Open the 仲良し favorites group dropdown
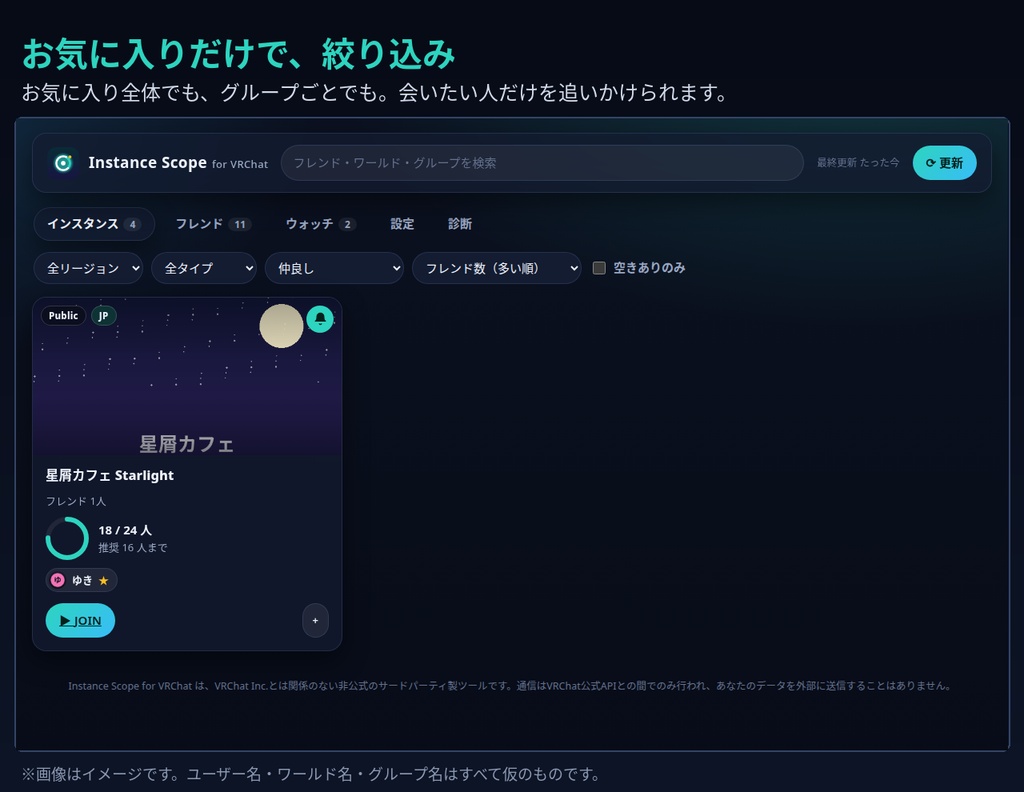The image size is (1024, 792). click(x=334, y=268)
